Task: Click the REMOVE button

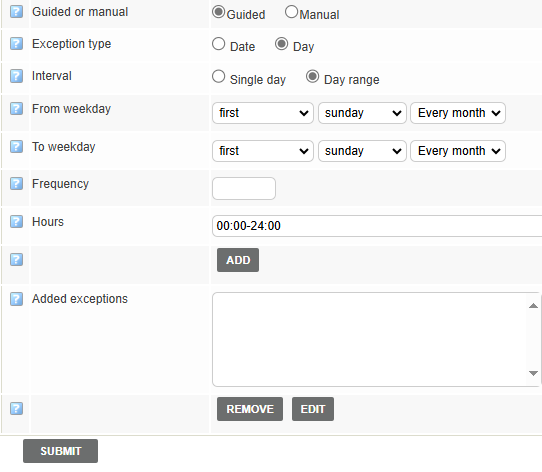Action: click(250, 409)
